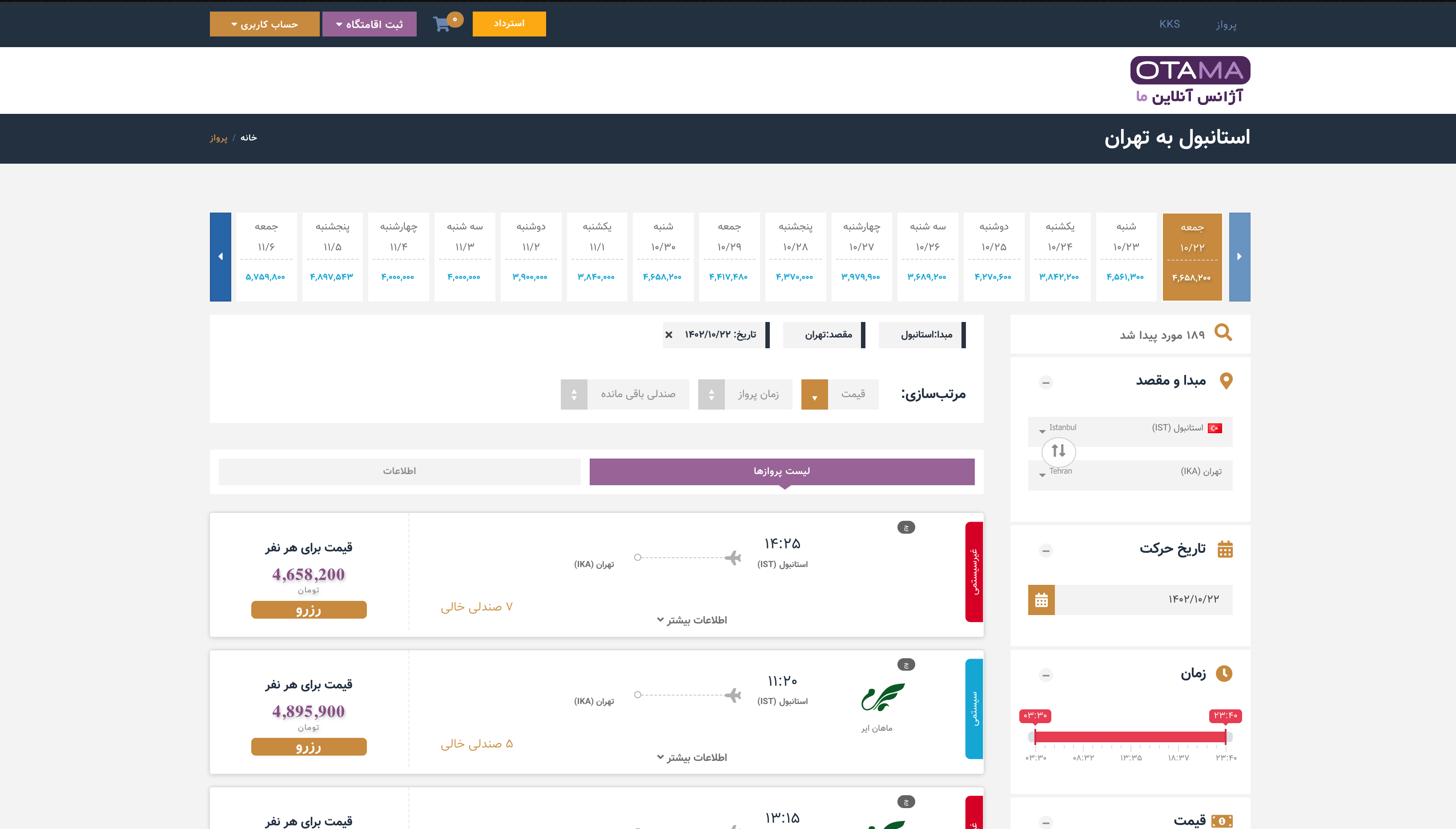Switch to the information tab
The height and width of the screenshot is (829, 1456).
click(x=399, y=471)
